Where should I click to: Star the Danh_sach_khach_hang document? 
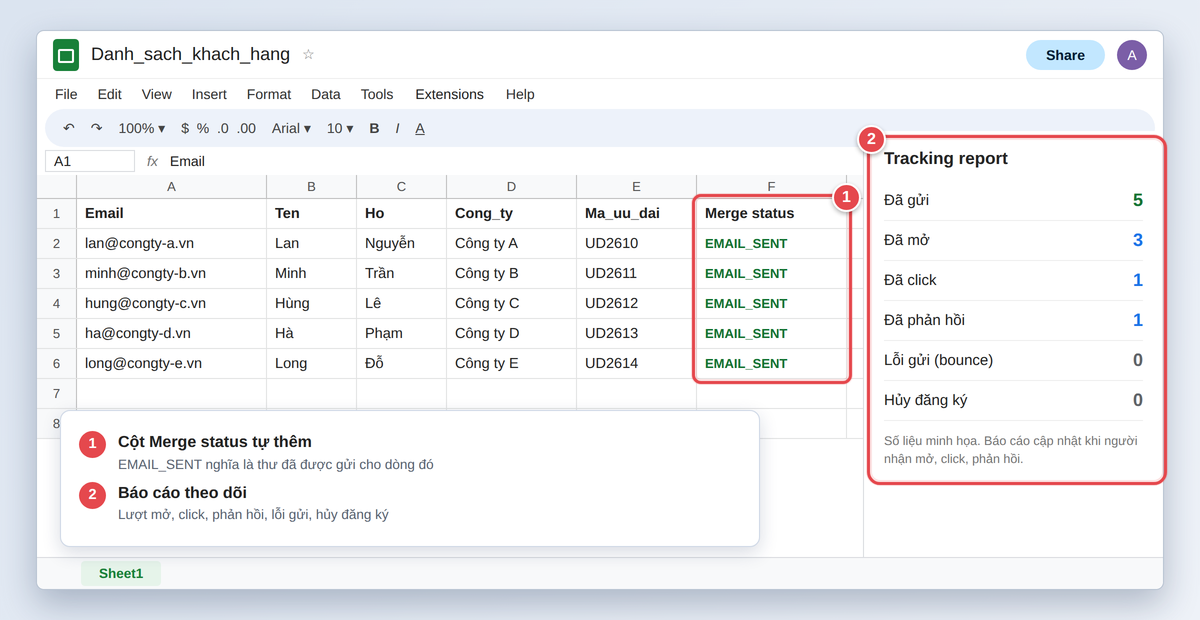coord(308,55)
